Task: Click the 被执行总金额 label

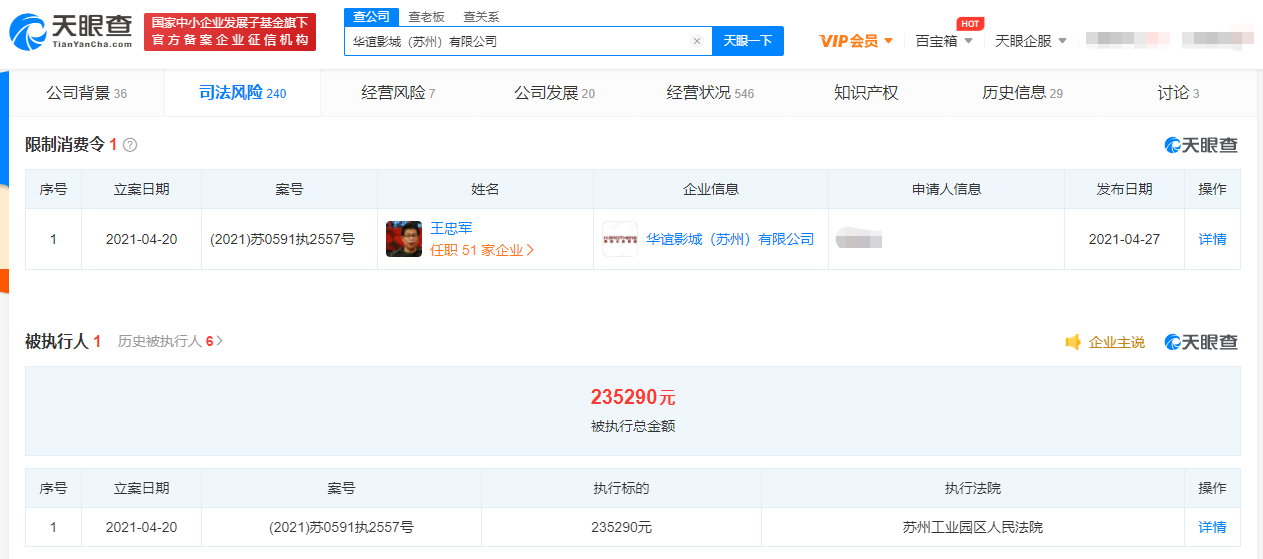Action: click(x=633, y=426)
